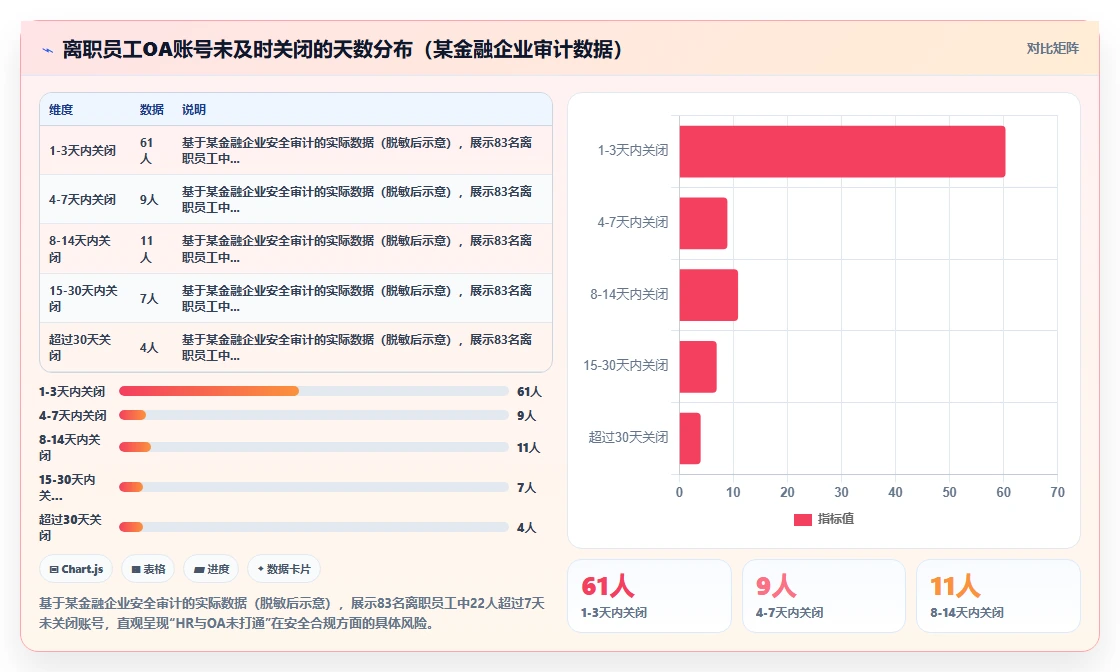The image size is (1120, 672).
Task: Select the 数据卡片 tag chip
Action: (284, 569)
